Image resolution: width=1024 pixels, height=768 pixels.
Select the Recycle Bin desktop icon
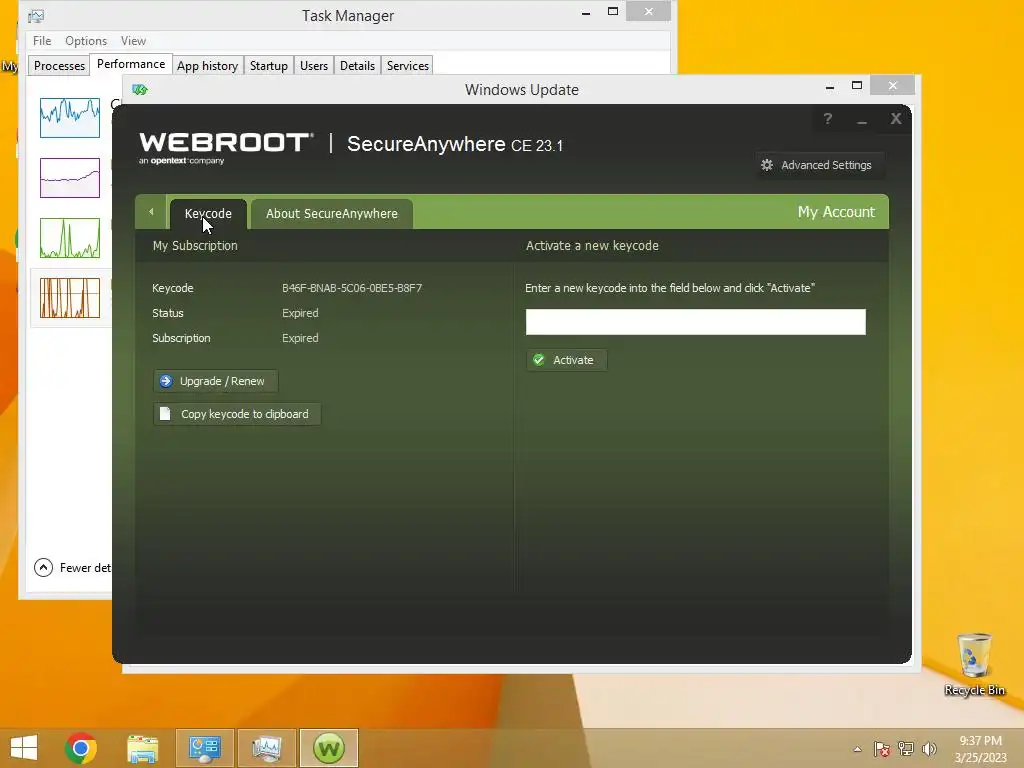(x=974, y=664)
